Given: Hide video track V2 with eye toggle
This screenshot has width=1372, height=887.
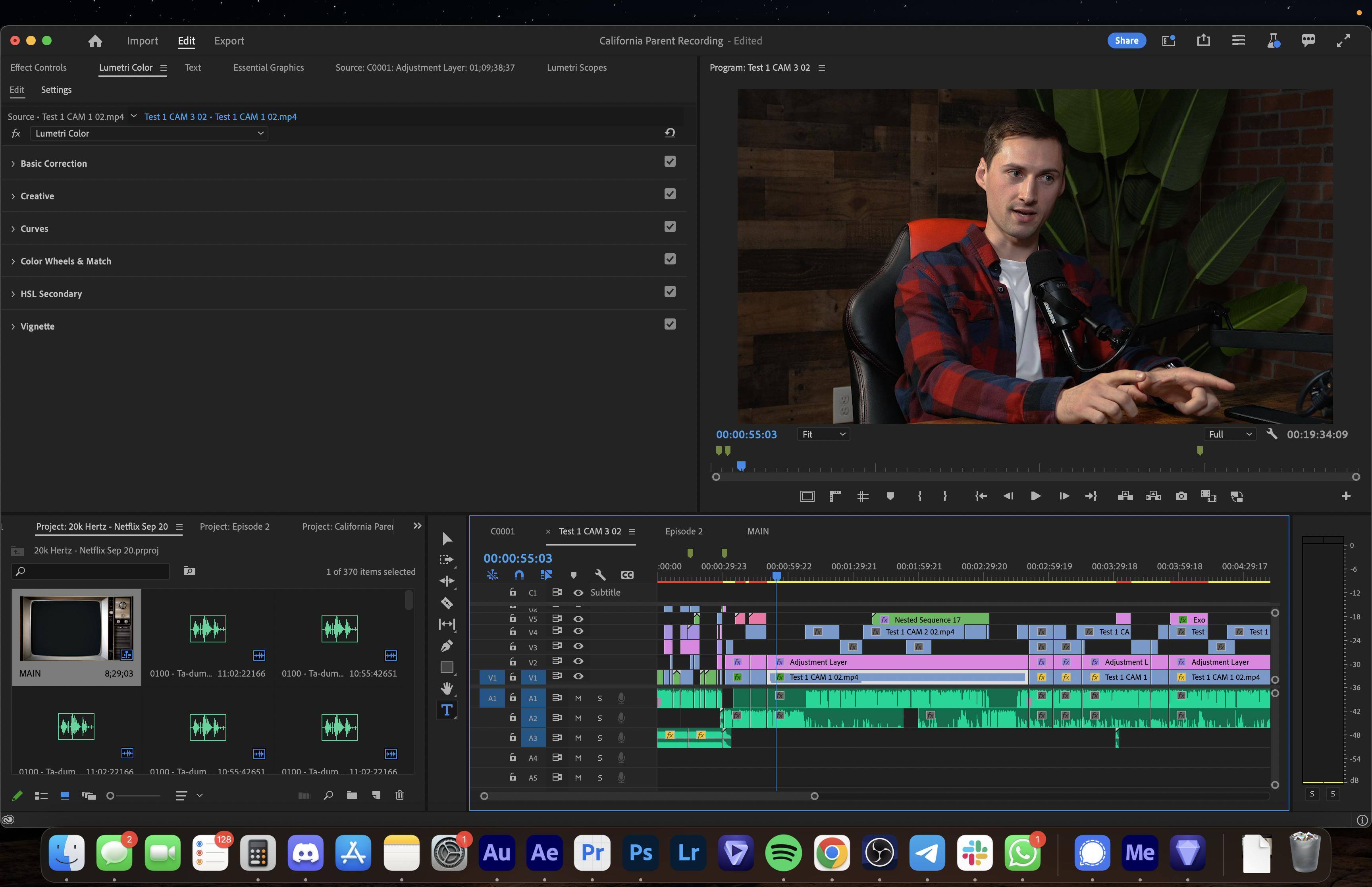Looking at the screenshot, I should pos(579,661).
